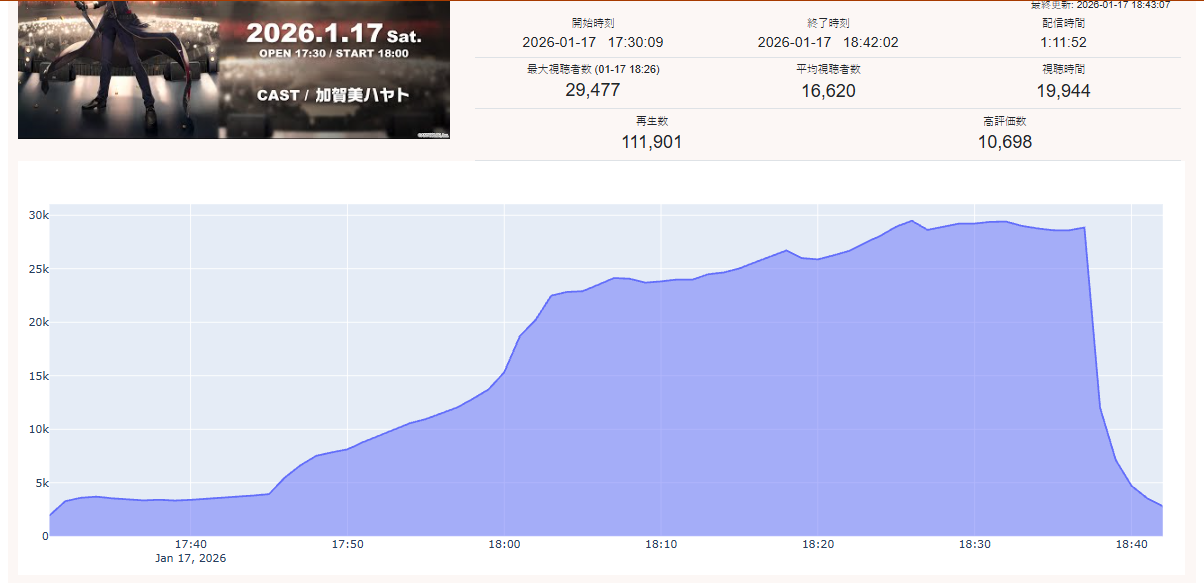
Task: Click the 高評価数 label
Action: (1004, 121)
